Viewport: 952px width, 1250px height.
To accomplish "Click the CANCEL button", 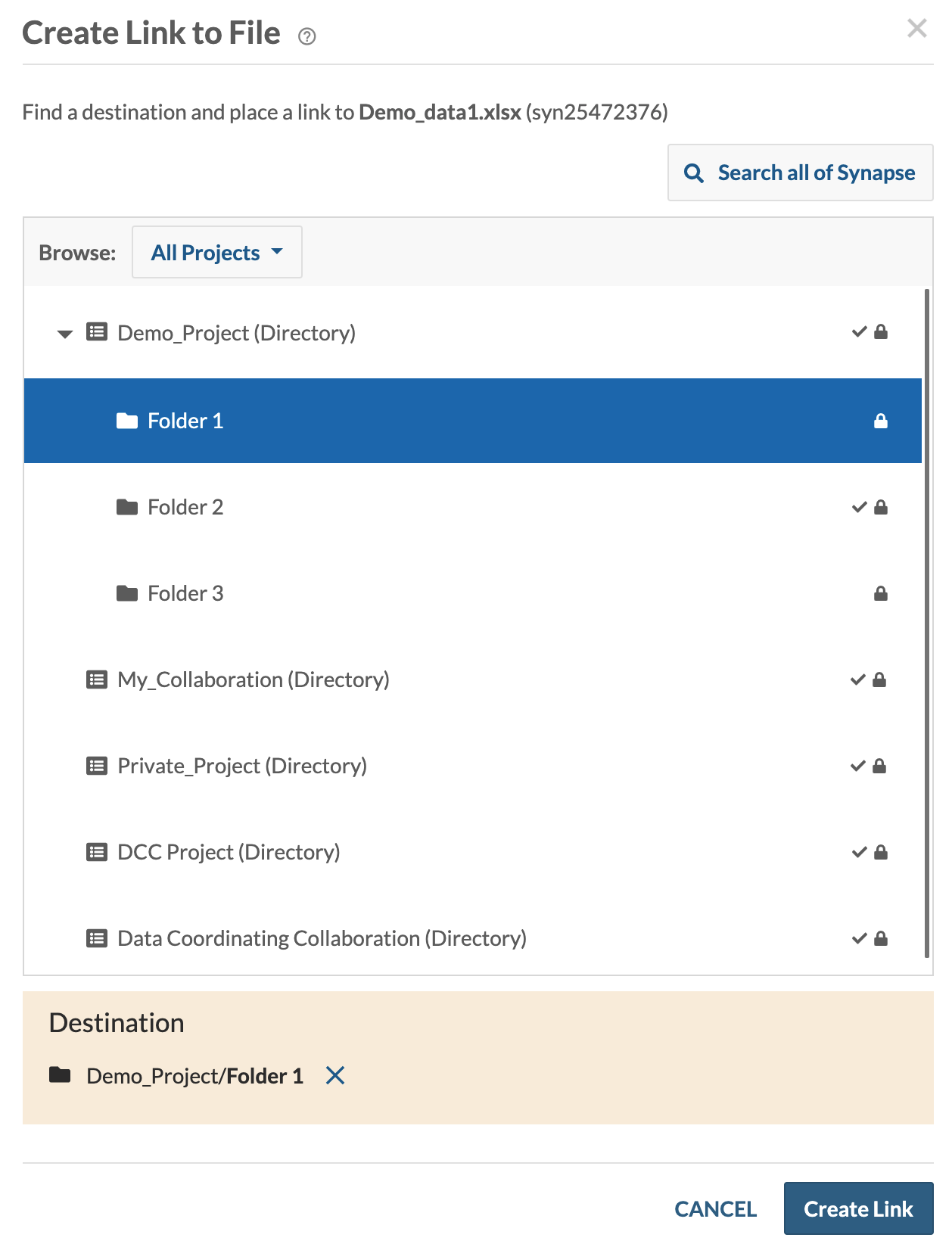I will [715, 1209].
